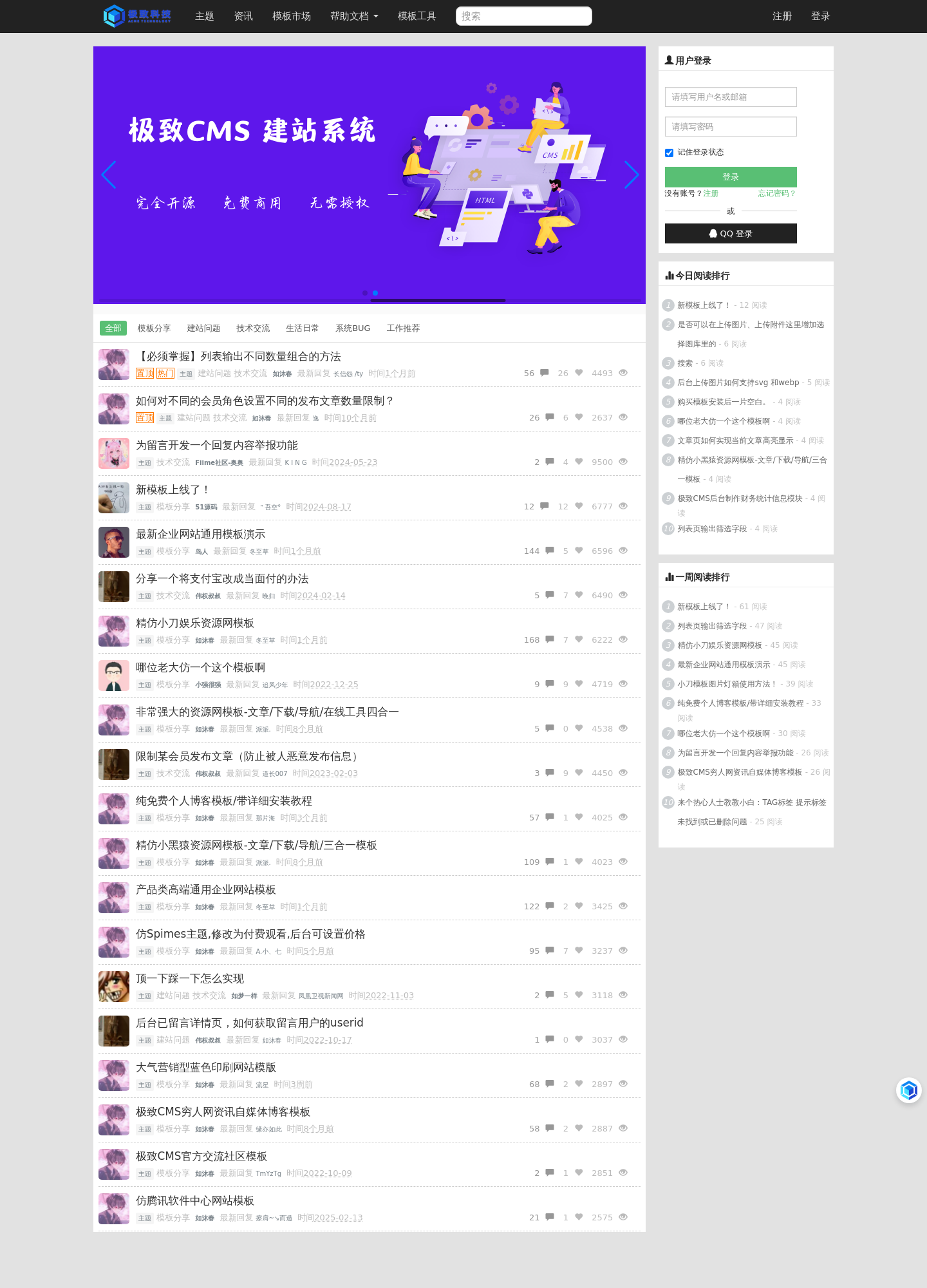Select the 系统BUG category tab
This screenshot has width=927, height=1288.
(x=353, y=328)
